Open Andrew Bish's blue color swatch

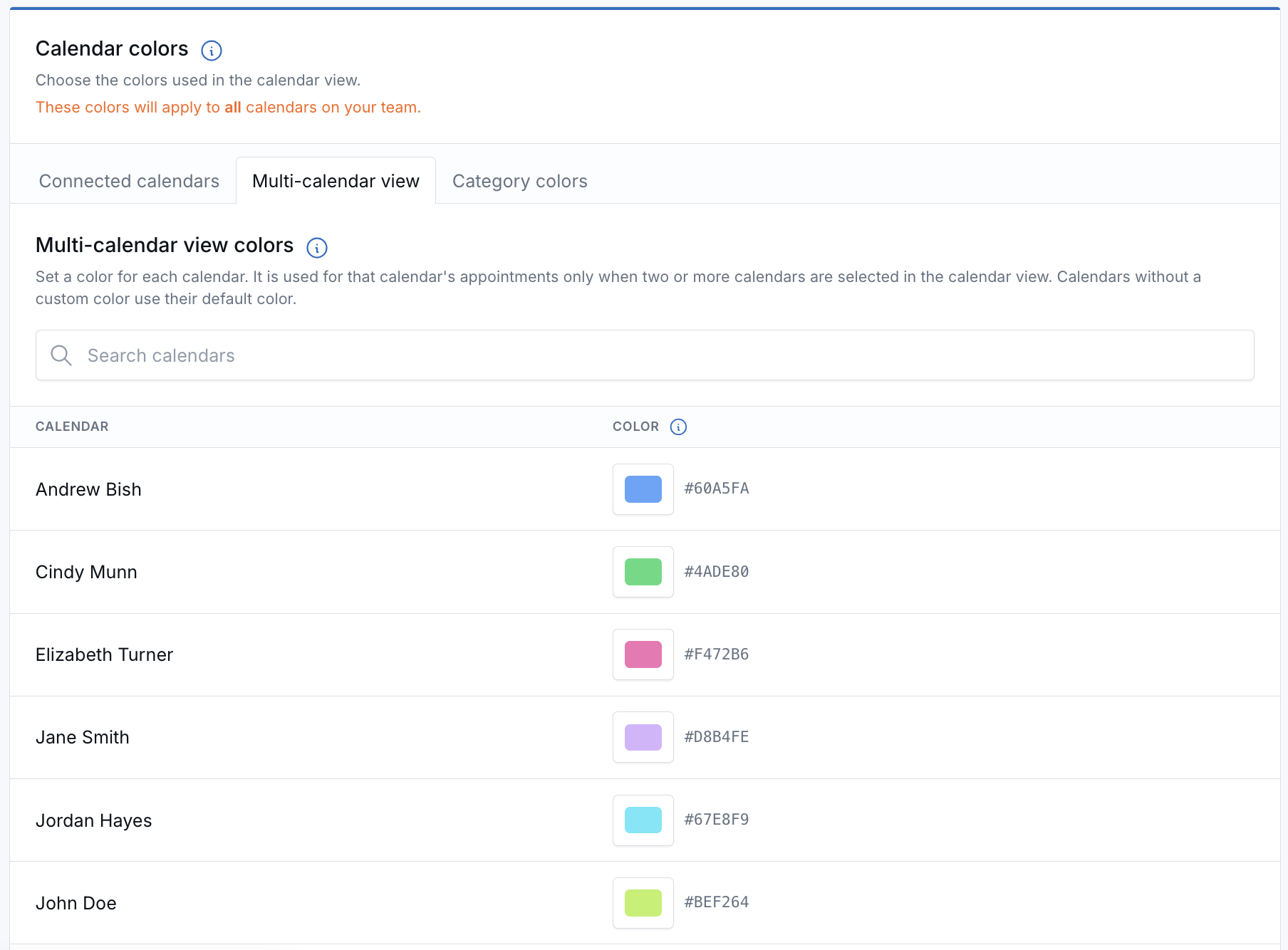(x=643, y=489)
